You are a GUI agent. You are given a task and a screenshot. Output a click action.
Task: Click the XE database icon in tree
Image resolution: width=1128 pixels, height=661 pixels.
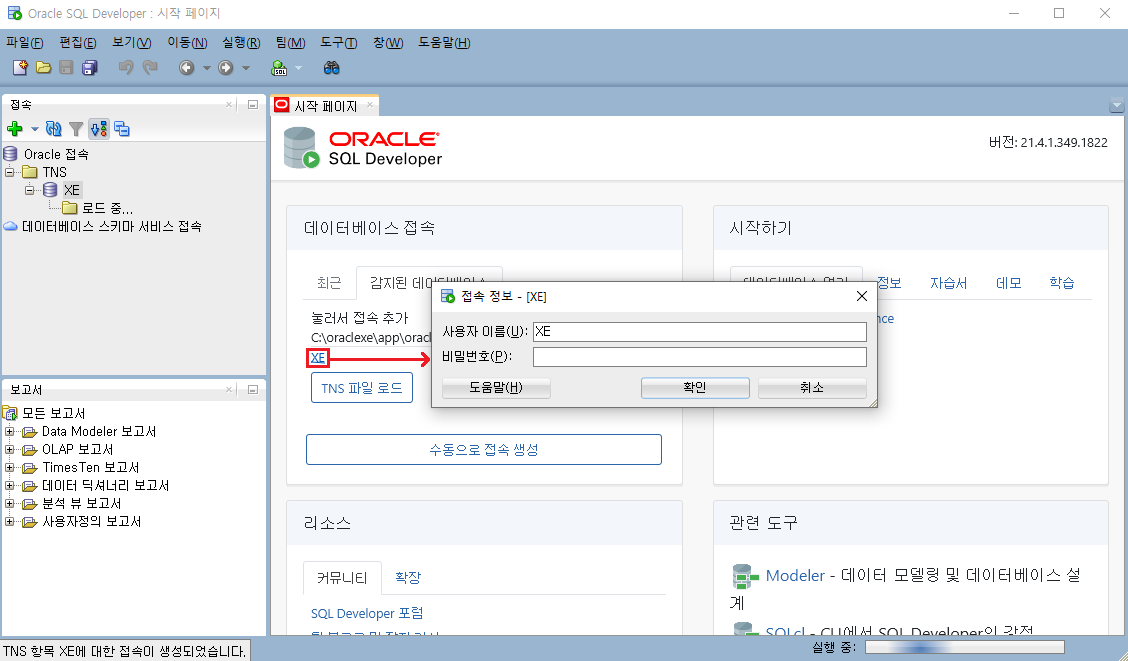(50, 190)
